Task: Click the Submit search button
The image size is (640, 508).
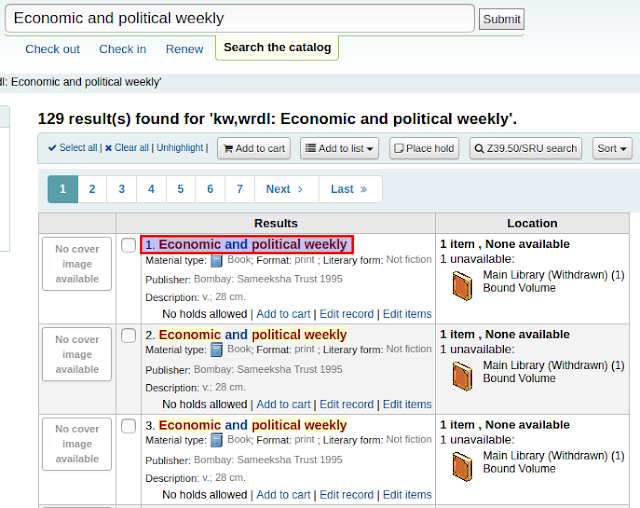Action: tap(502, 19)
